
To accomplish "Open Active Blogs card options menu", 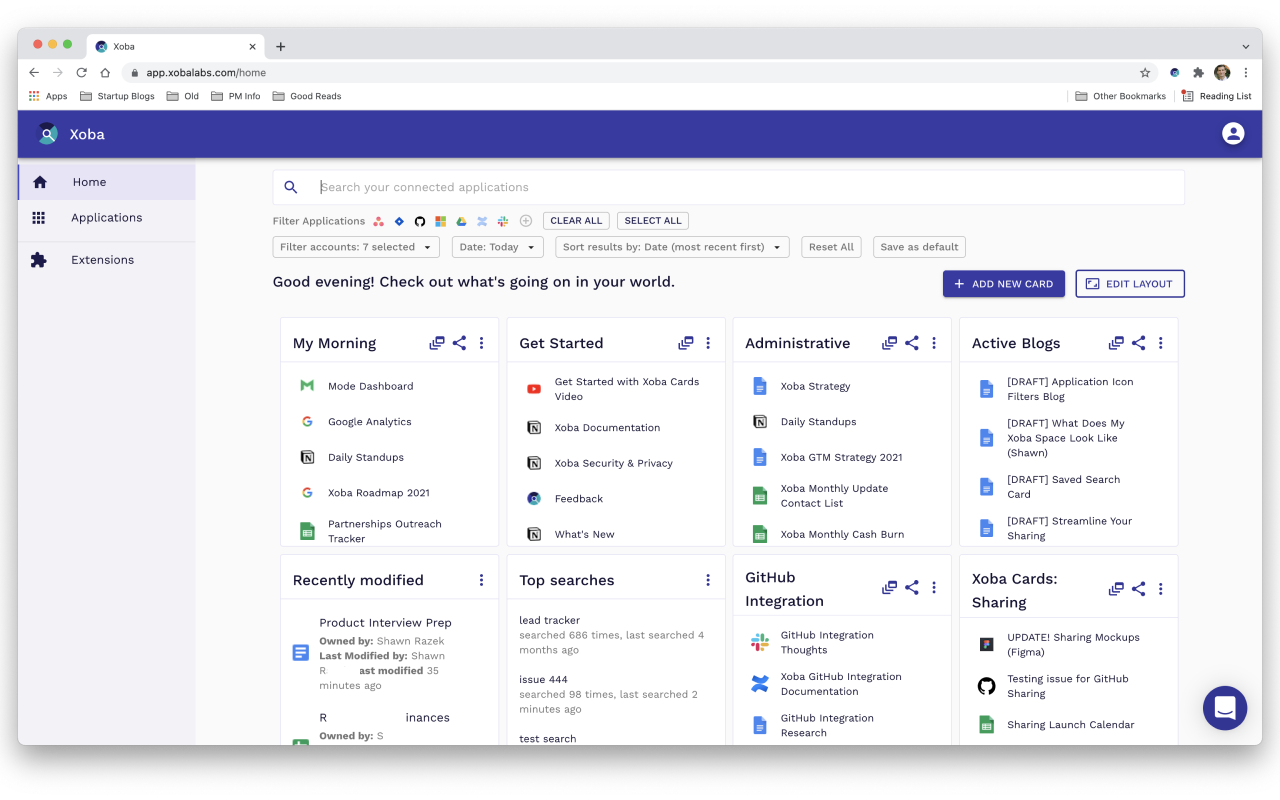I will (x=1160, y=343).
